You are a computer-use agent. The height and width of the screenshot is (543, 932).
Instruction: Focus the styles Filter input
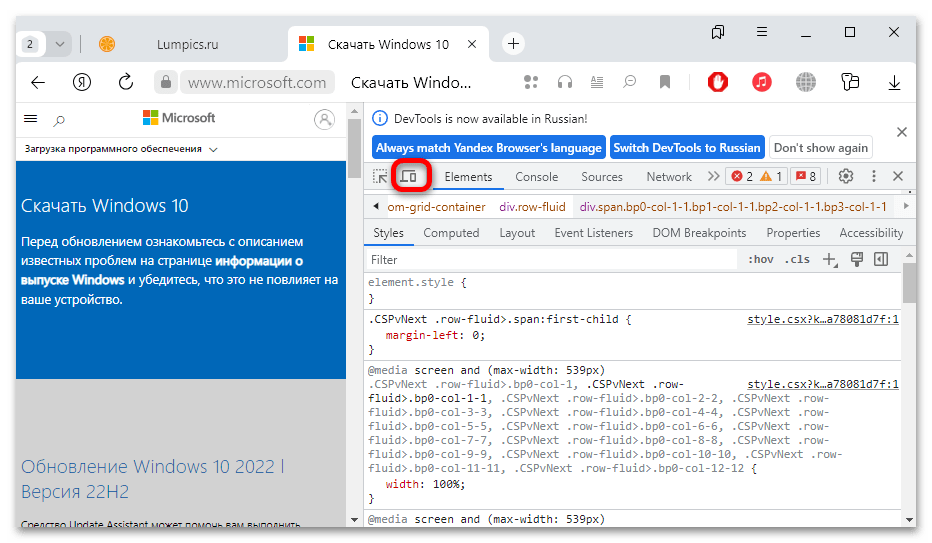pos(550,260)
